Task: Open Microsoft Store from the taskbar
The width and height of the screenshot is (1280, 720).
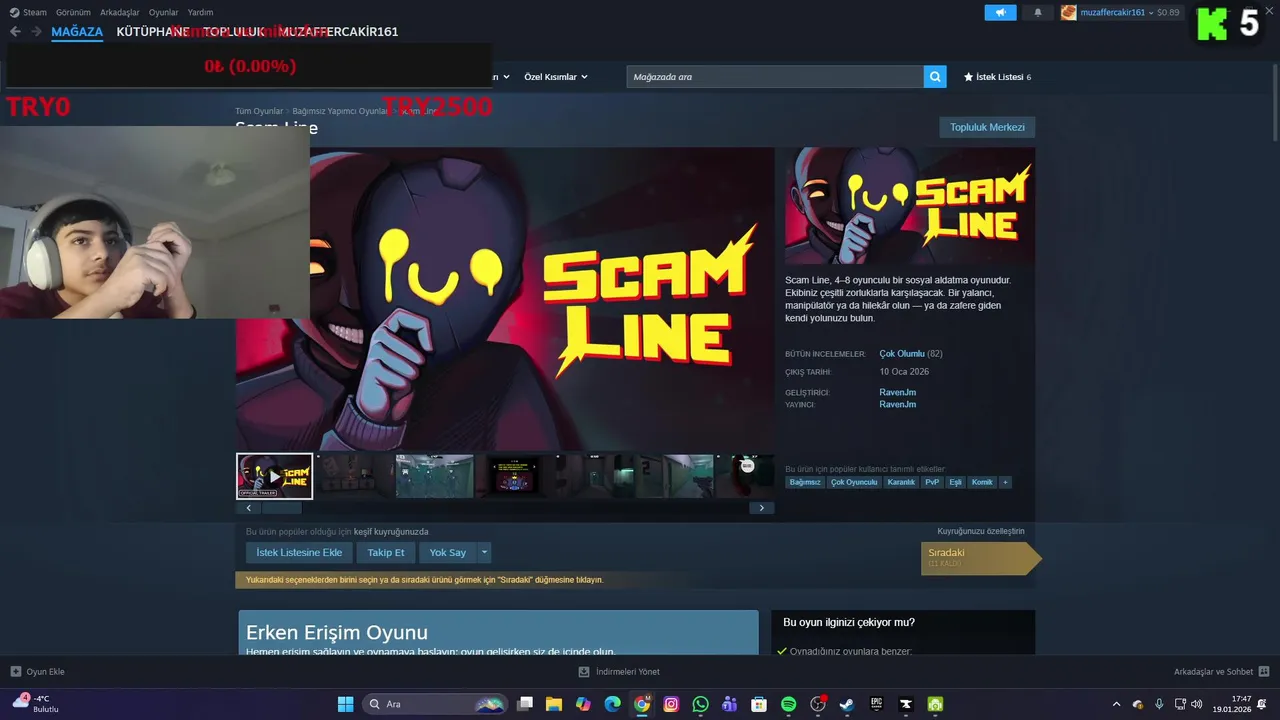Action: click(759, 704)
